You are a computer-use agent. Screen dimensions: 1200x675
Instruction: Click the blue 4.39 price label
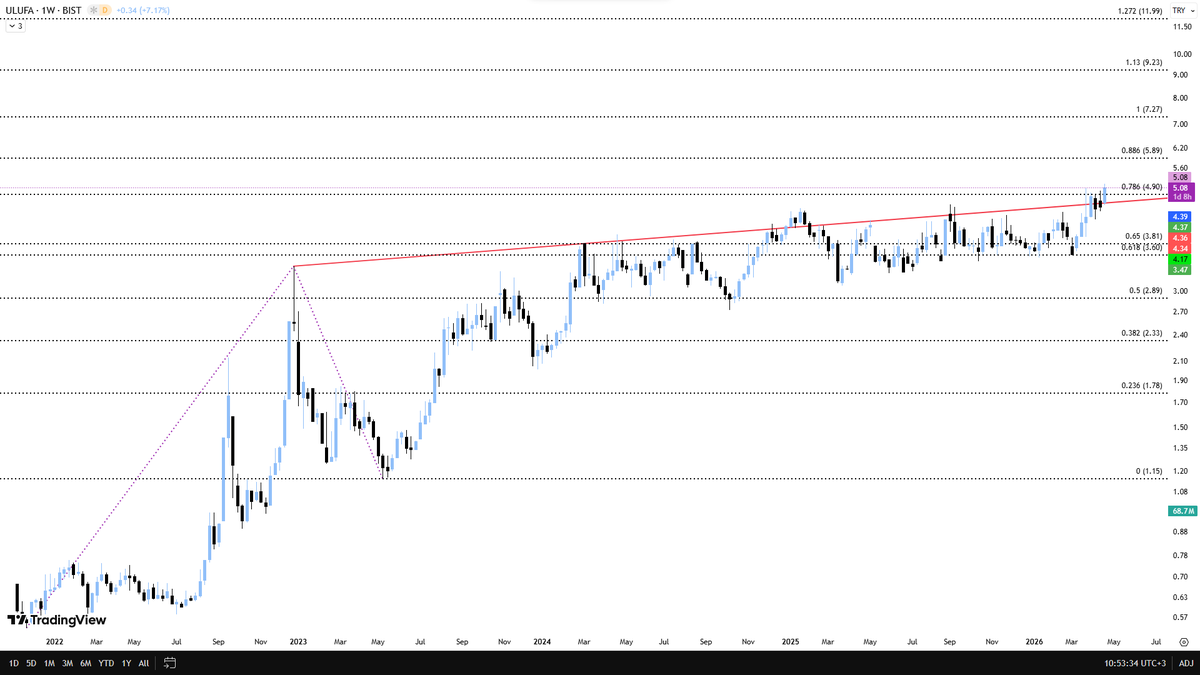pyautogui.click(x=1179, y=217)
